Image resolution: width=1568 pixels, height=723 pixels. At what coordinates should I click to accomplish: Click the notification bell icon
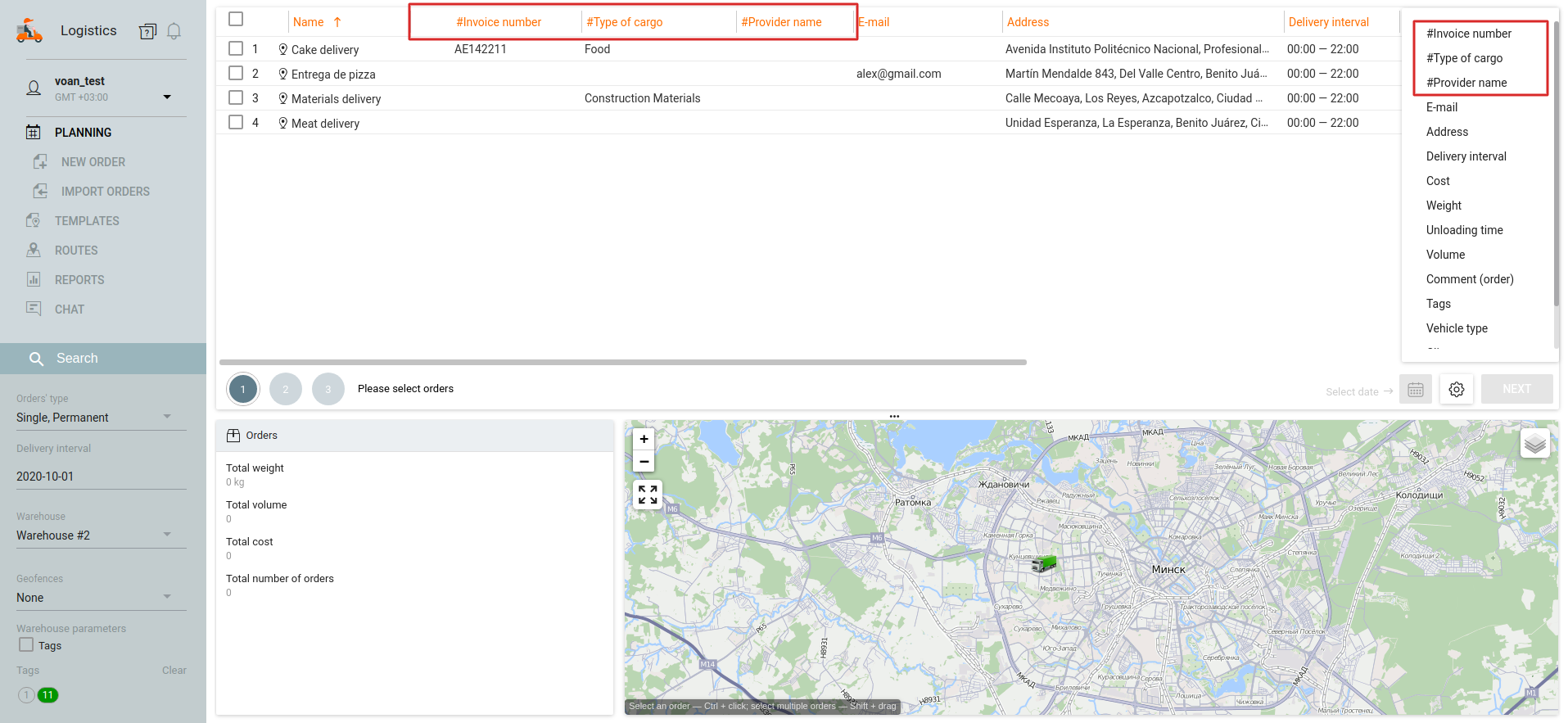(174, 31)
